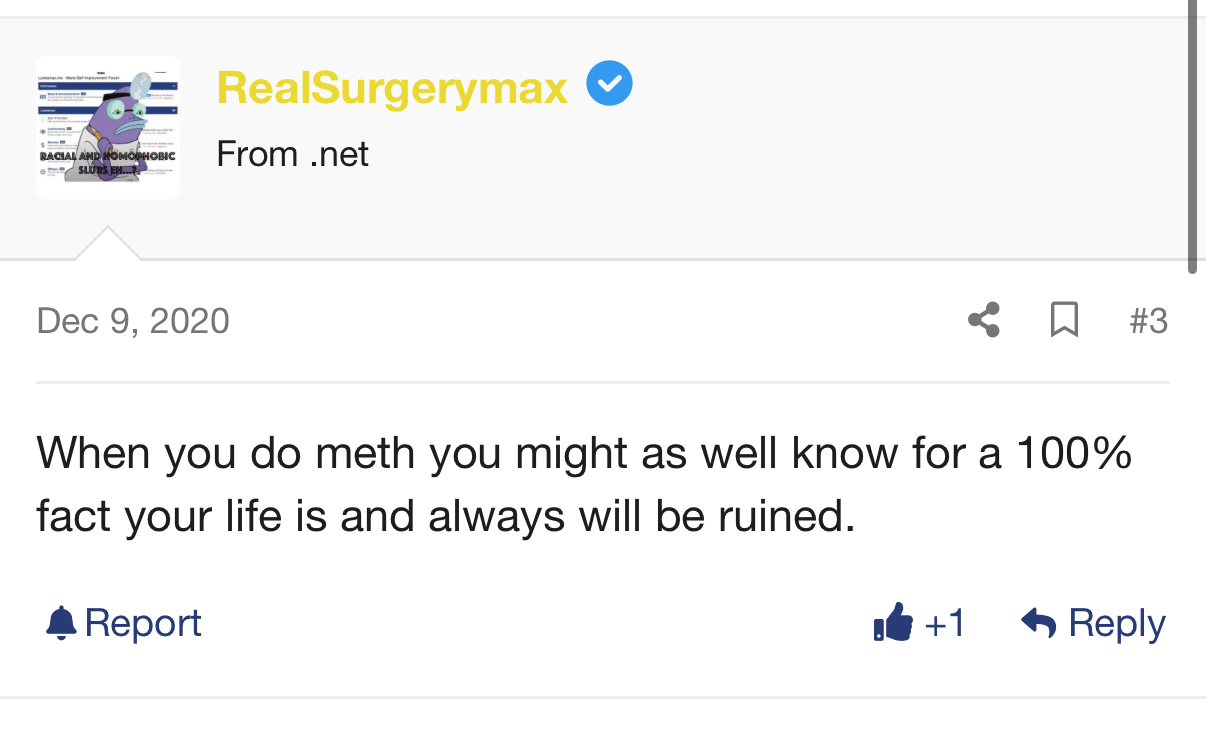This screenshot has height=735, width=1206.
Task: Click the share icon on post #3
Action: click(x=984, y=320)
